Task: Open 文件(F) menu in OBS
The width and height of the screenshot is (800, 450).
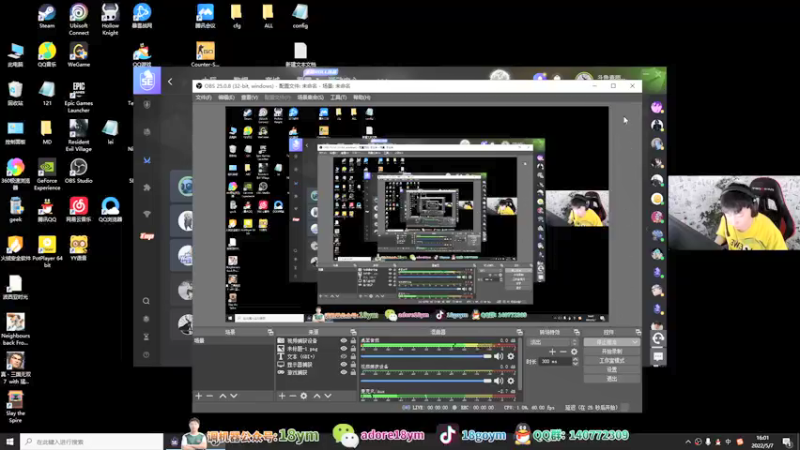Action: tap(203, 97)
